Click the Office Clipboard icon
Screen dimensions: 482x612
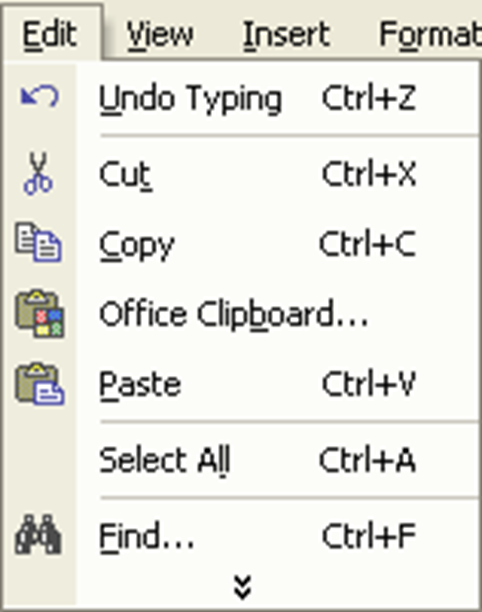pyautogui.click(x=39, y=313)
